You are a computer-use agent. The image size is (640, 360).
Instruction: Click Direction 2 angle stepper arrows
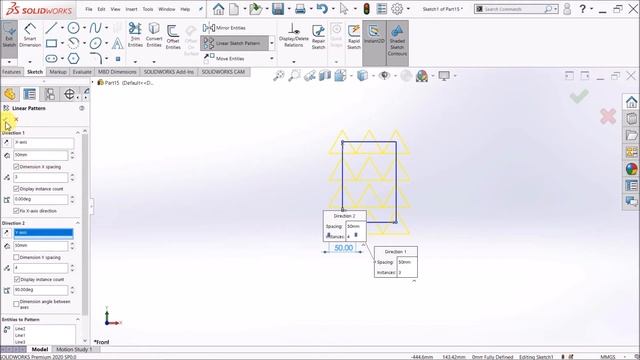(x=72, y=290)
